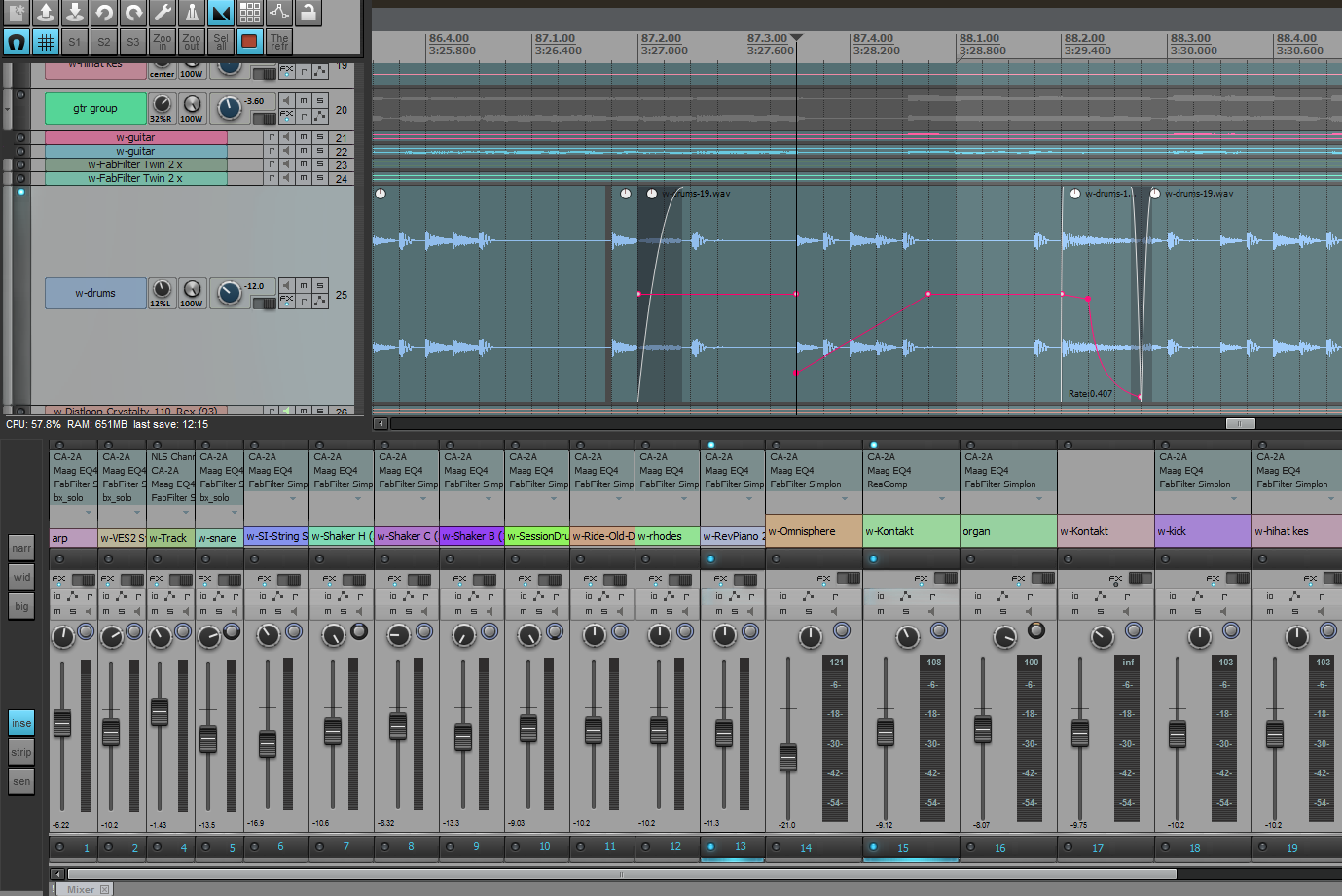Click the undo arrow icon
The height and width of the screenshot is (896, 1342).
pyautogui.click(x=104, y=13)
